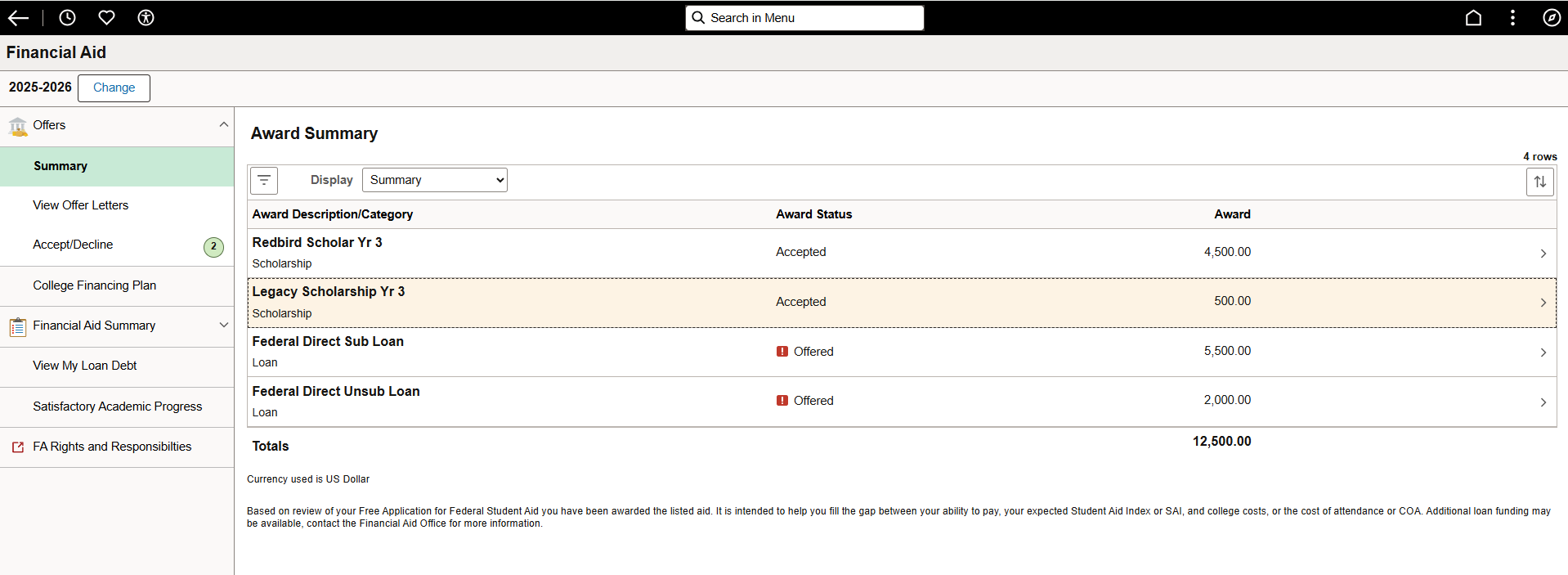
Task: Open Federal Direct Sub Loan row chevron
Action: (x=1543, y=353)
